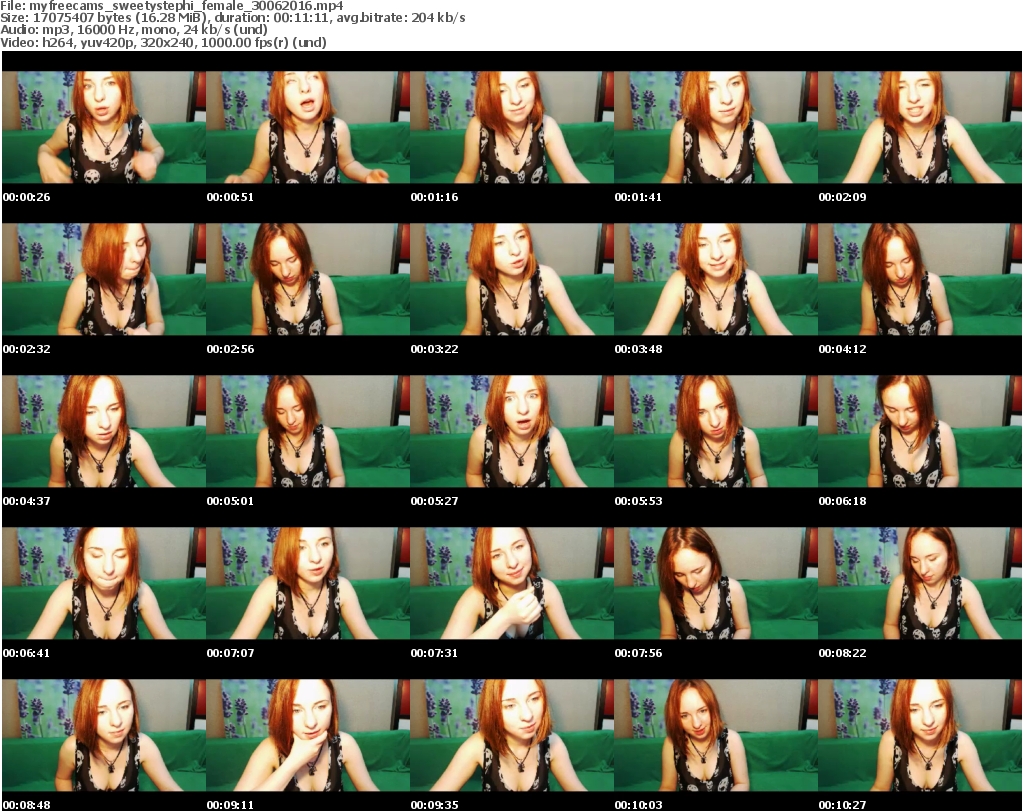Select the thumbnail frame at 00:05:53

click(x=716, y=431)
